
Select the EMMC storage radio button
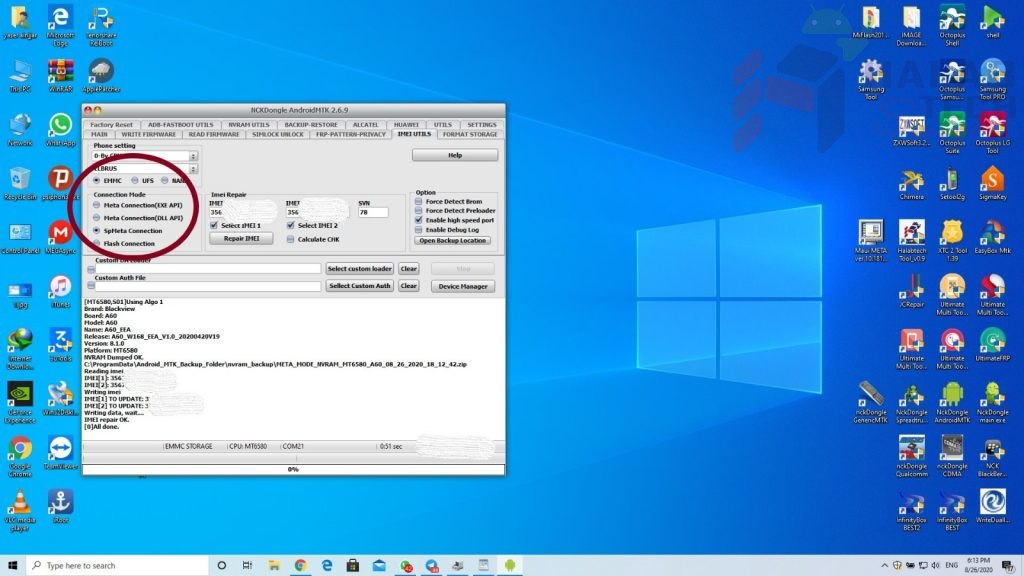click(x=97, y=180)
